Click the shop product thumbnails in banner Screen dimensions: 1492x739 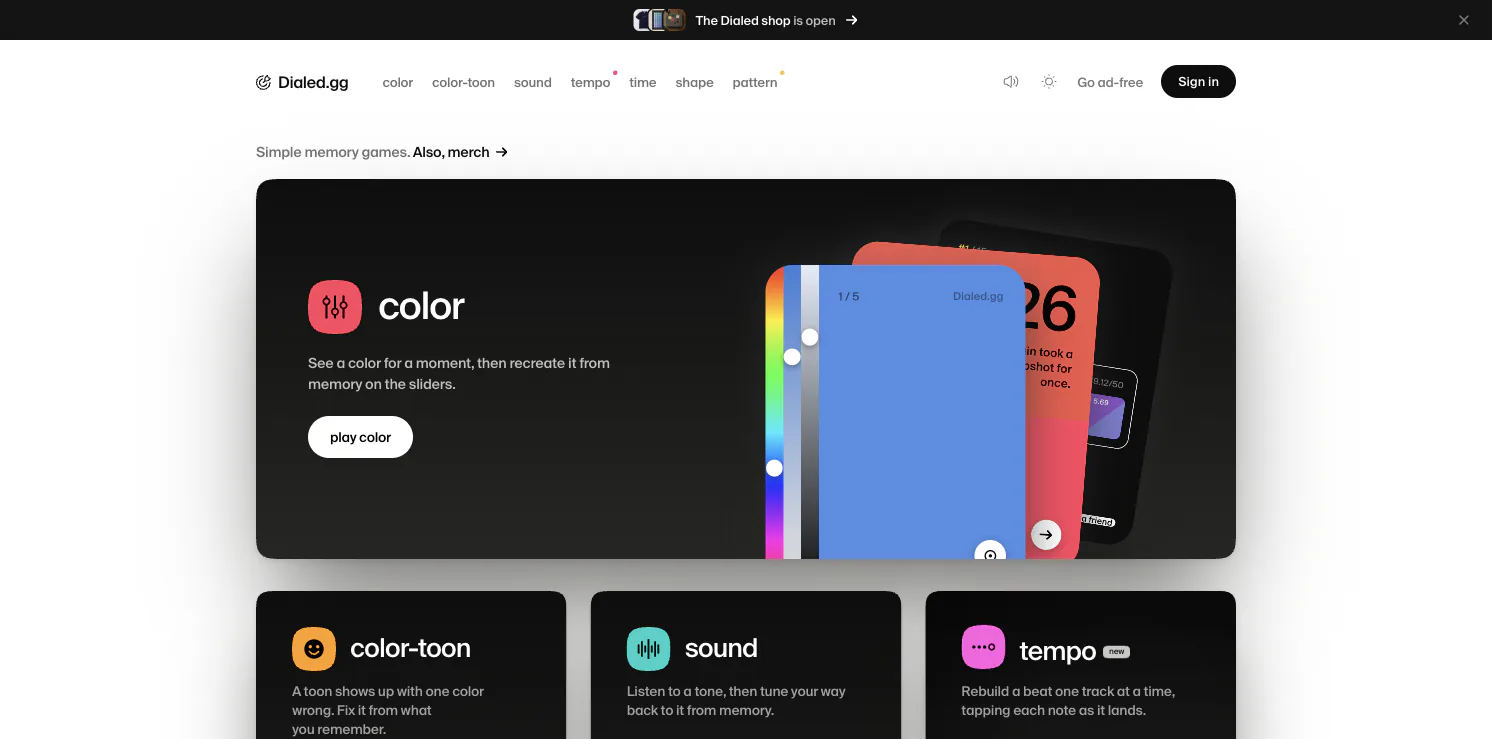pos(660,20)
